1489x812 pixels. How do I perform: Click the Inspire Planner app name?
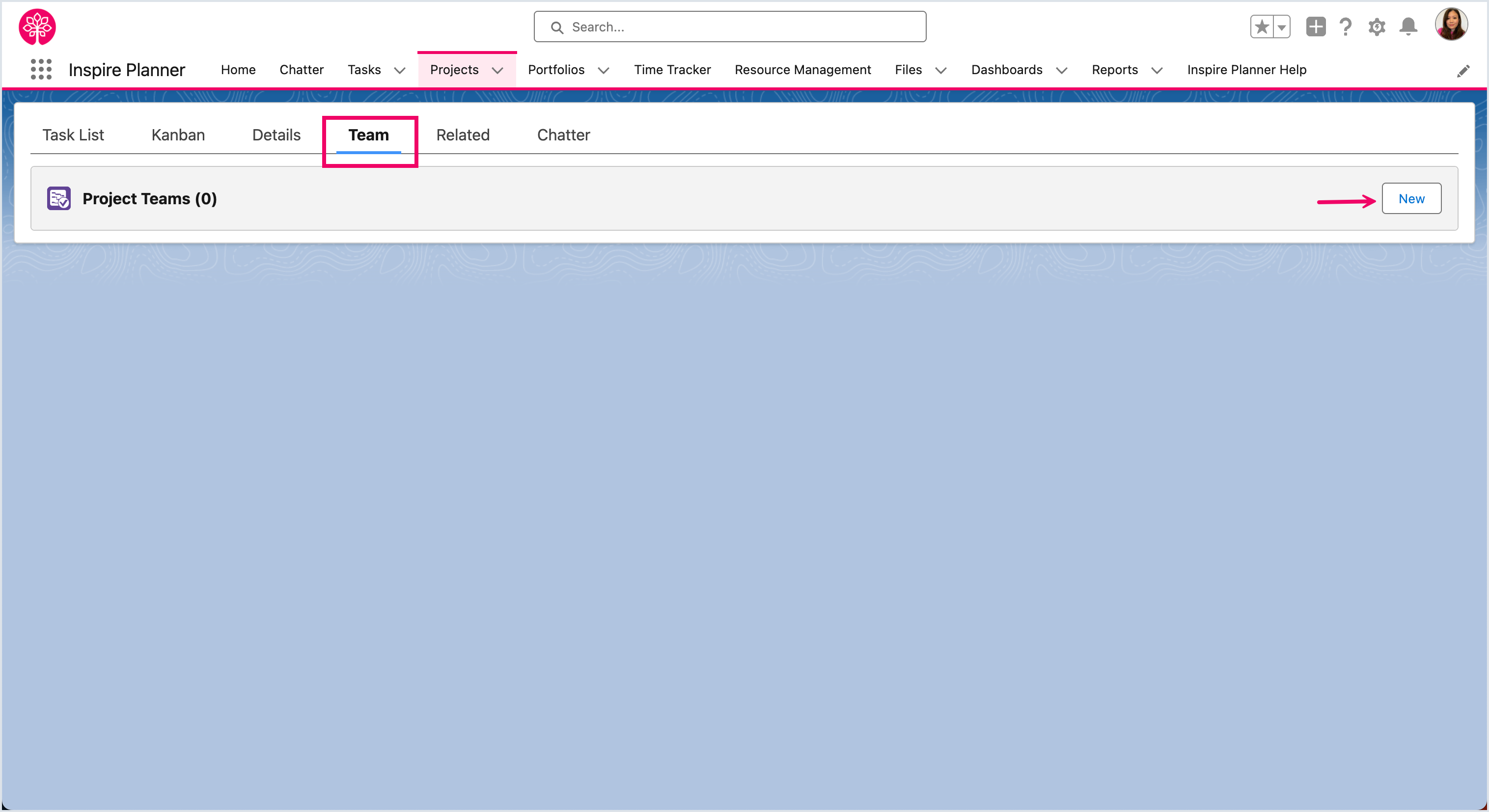(127, 69)
